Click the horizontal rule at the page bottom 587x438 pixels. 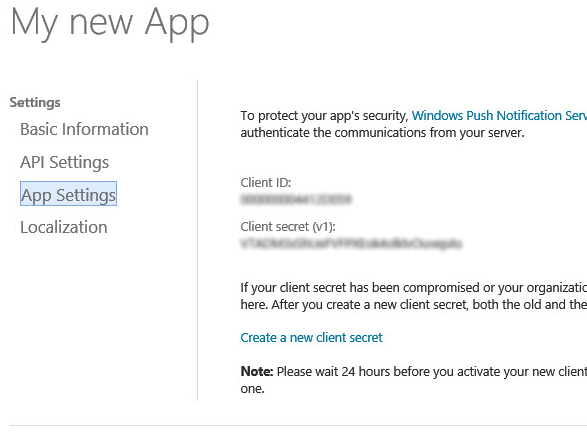[298, 425]
